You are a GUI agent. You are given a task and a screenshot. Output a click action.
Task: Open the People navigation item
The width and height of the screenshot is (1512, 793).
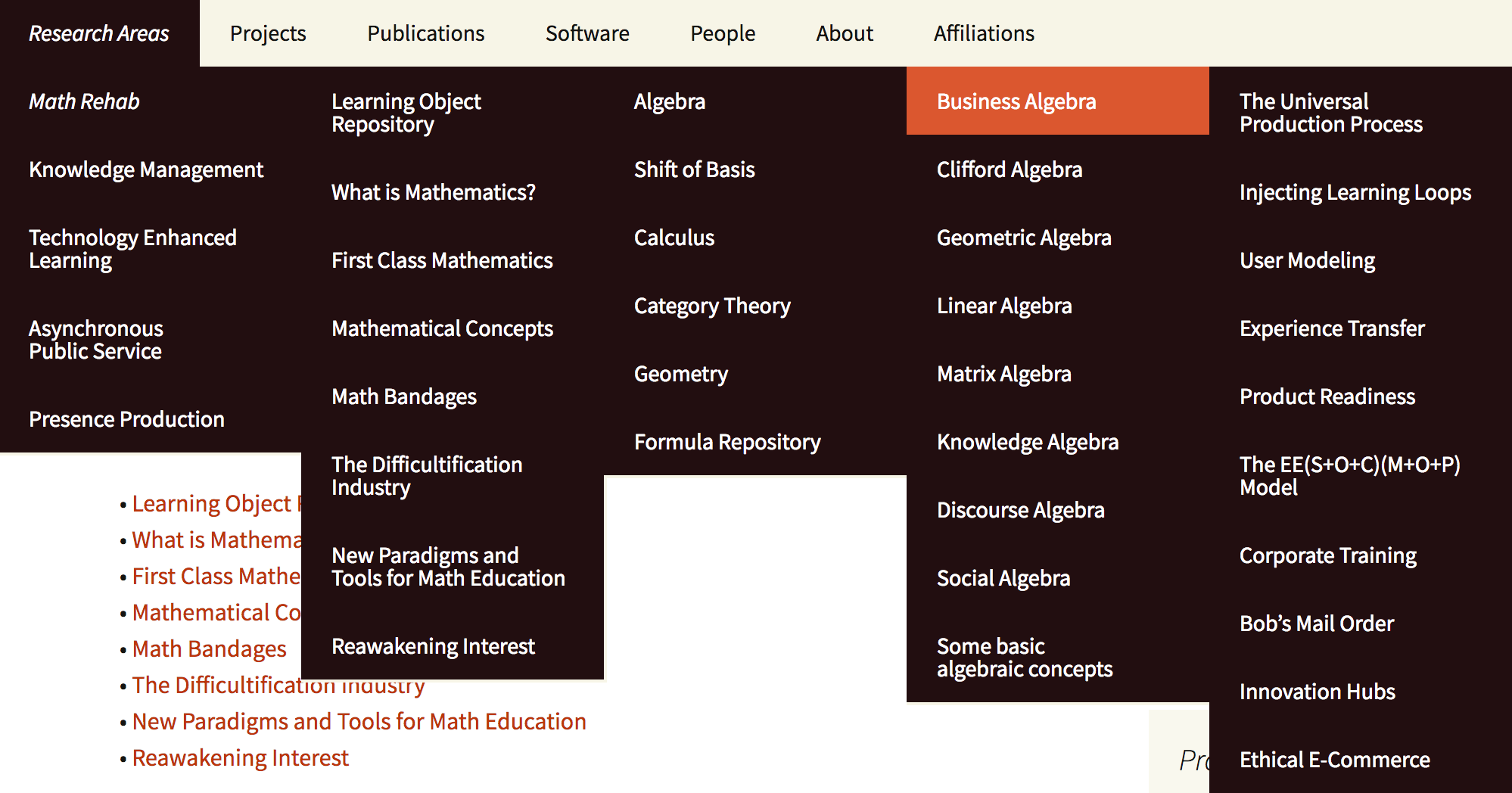(723, 33)
